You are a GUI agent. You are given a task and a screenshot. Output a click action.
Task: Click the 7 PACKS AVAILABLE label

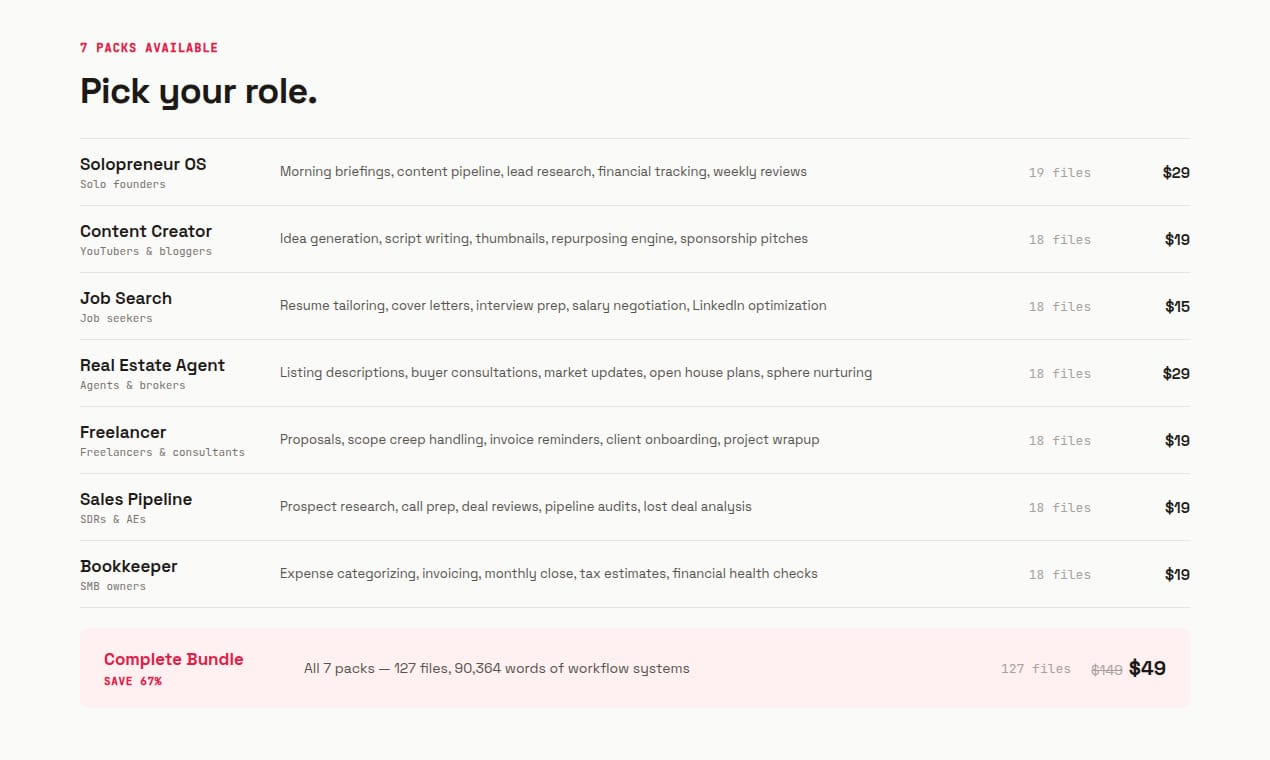(x=149, y=47)
